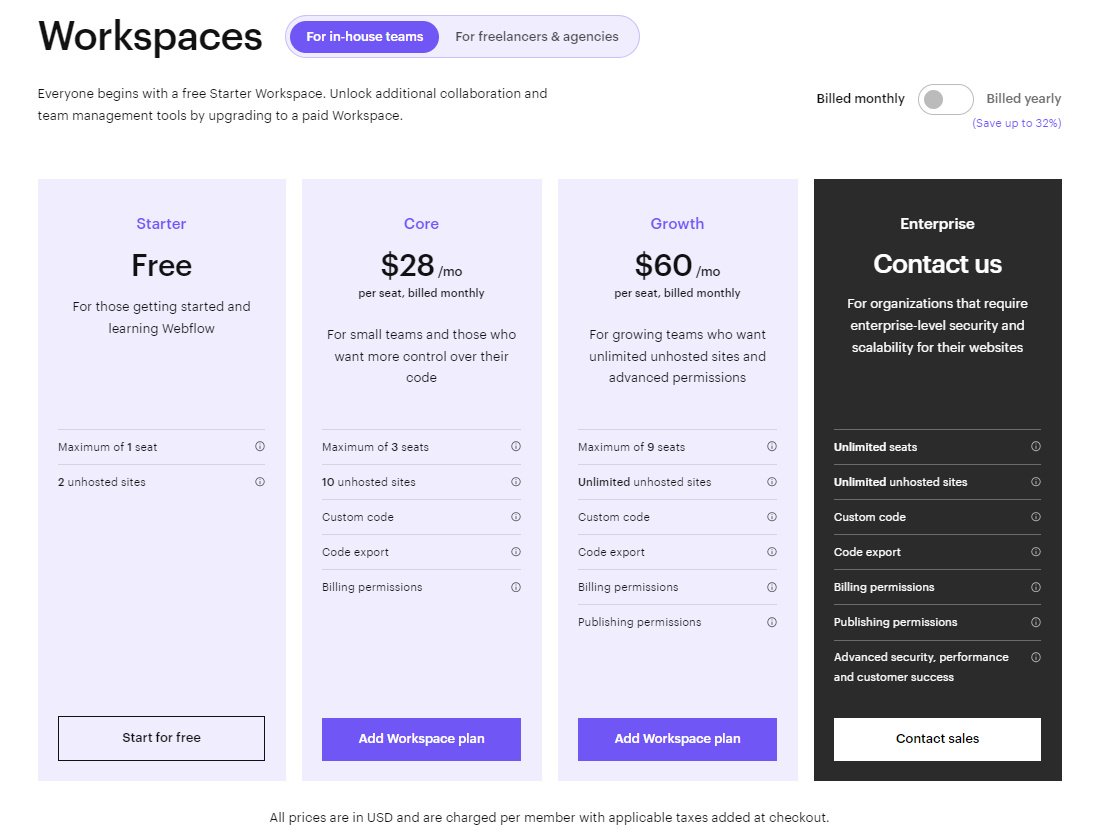
Task: Click Starter's Free price text
Action: point(161,266)
